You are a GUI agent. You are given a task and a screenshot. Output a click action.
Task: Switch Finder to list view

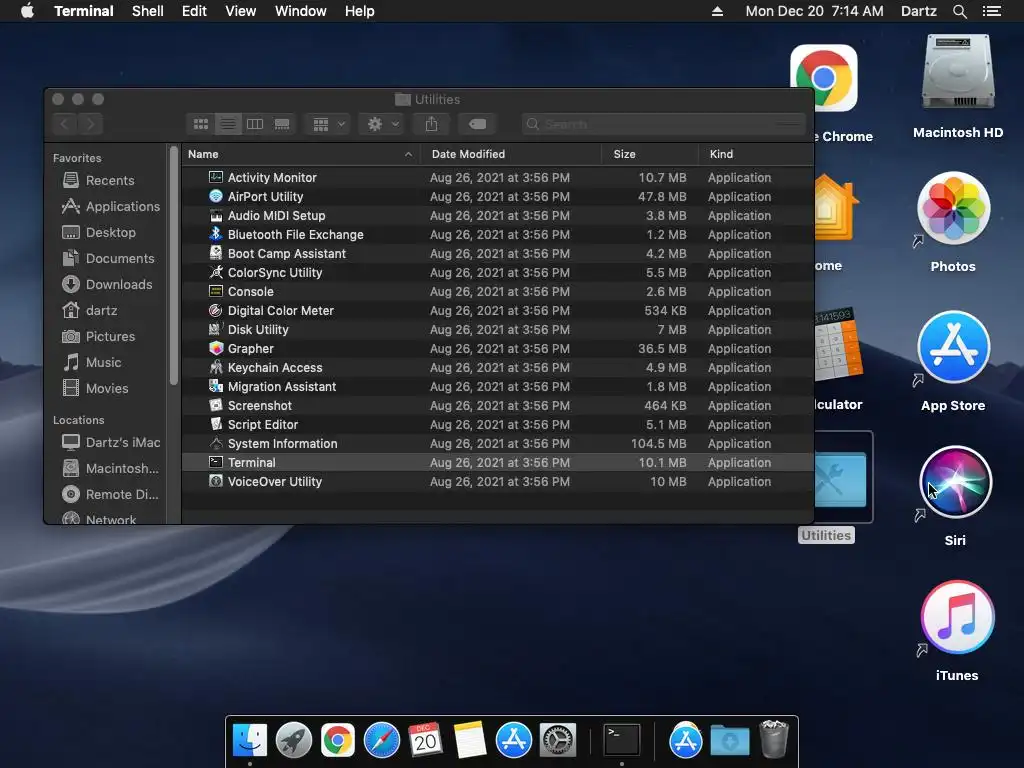coord(228,124)
